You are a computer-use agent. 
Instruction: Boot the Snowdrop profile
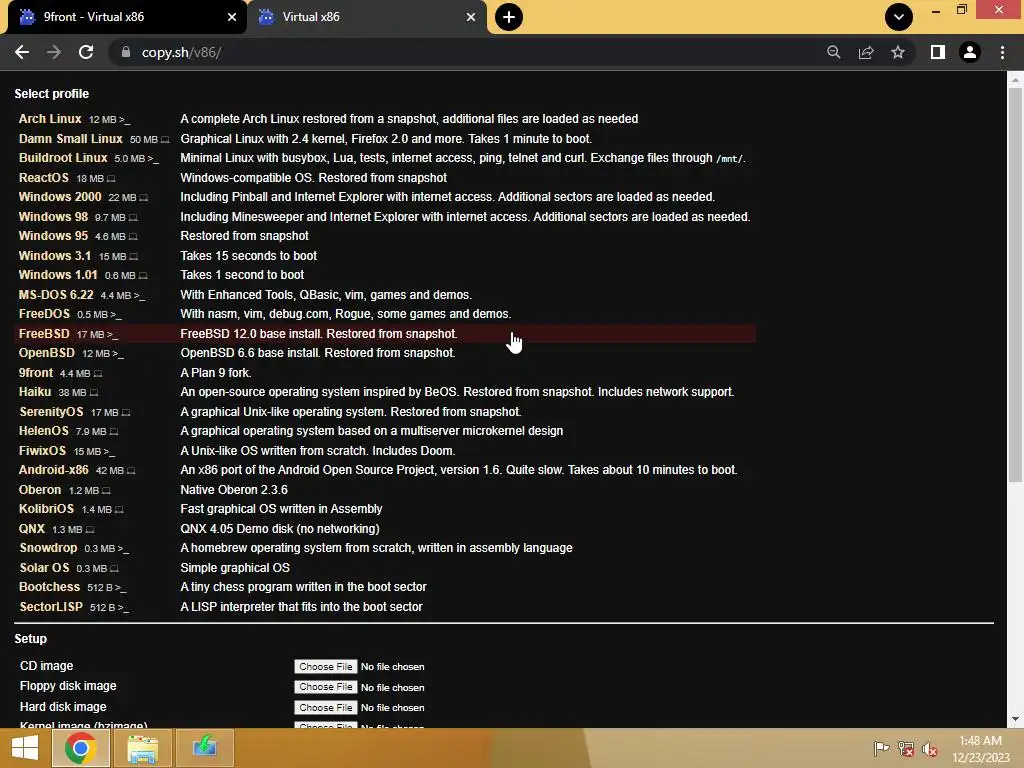tap(48, 548)
